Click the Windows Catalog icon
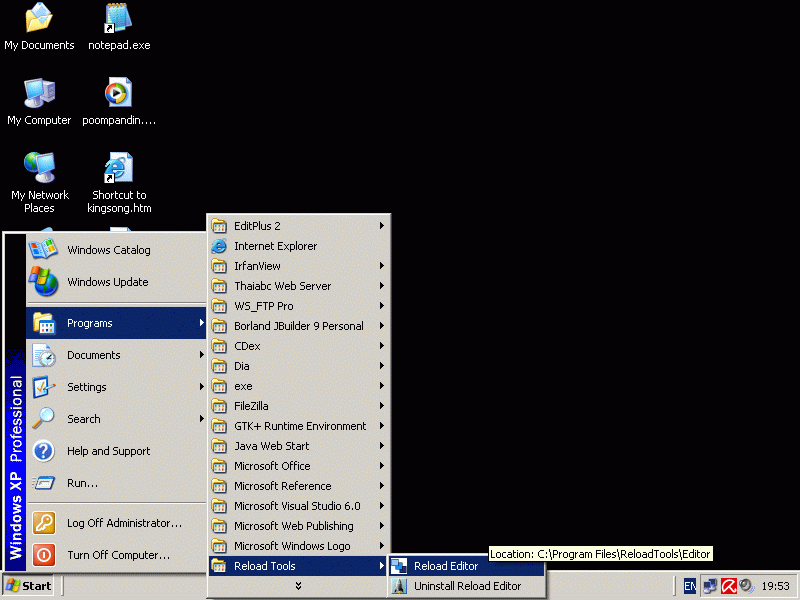Screen dimensions: 800x600 point(44,250)
